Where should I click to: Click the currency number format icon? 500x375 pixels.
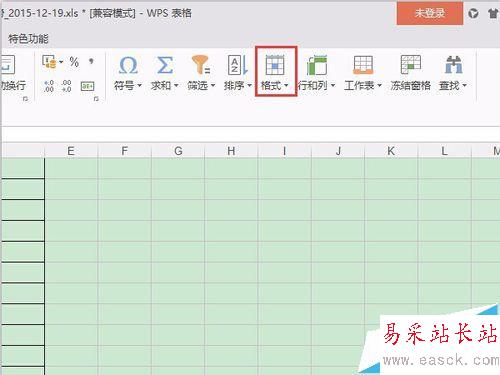[x=49, y=62]
